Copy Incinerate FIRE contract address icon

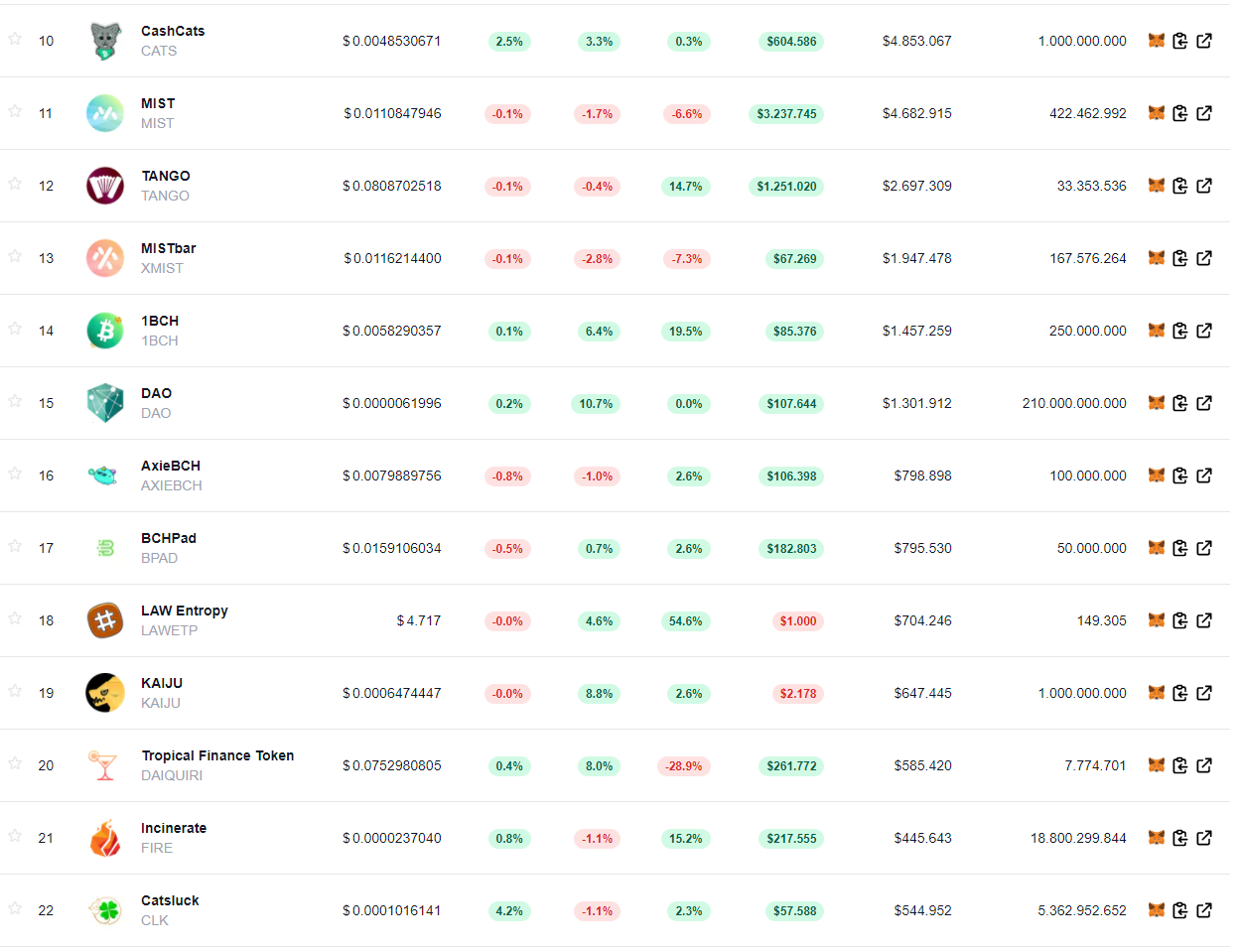pos(1180,838)
